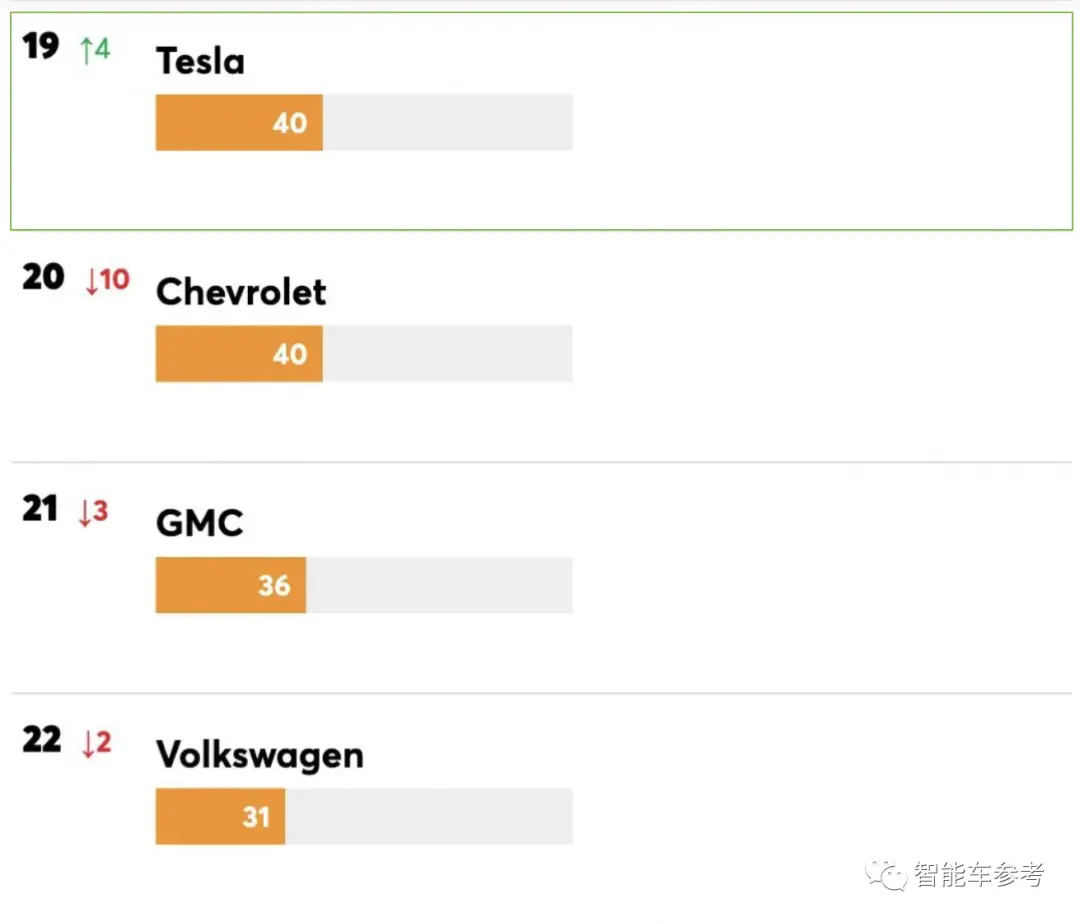Click the rank number 19

41,46
